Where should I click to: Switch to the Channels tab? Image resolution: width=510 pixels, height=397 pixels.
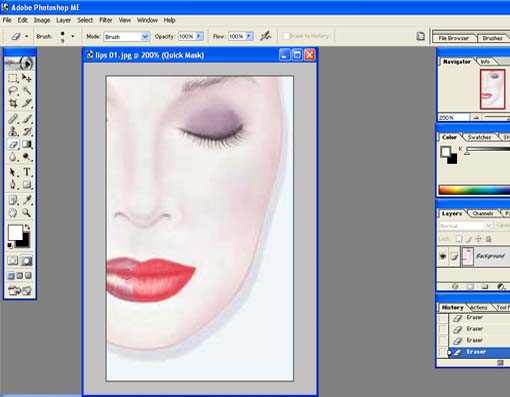(x=483, y=213)
